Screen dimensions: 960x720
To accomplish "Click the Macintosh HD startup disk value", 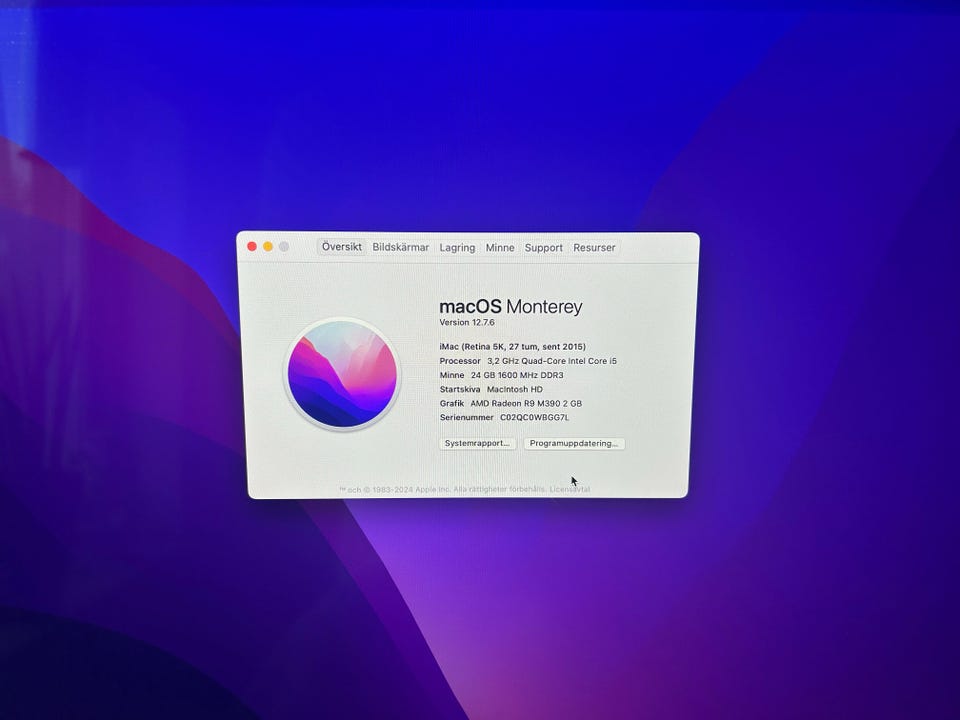I will click(514, 389).
